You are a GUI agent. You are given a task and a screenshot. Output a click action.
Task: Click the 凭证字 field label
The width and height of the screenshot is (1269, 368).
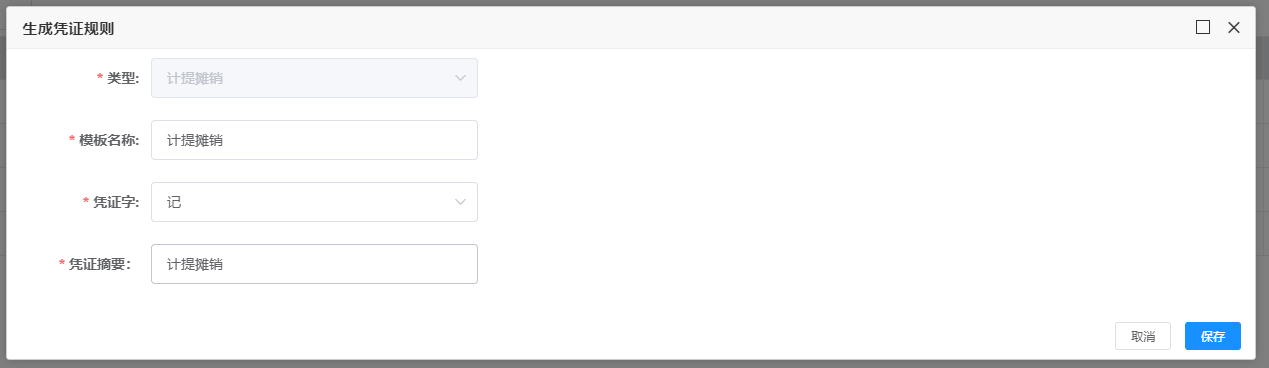pos(116,202)
